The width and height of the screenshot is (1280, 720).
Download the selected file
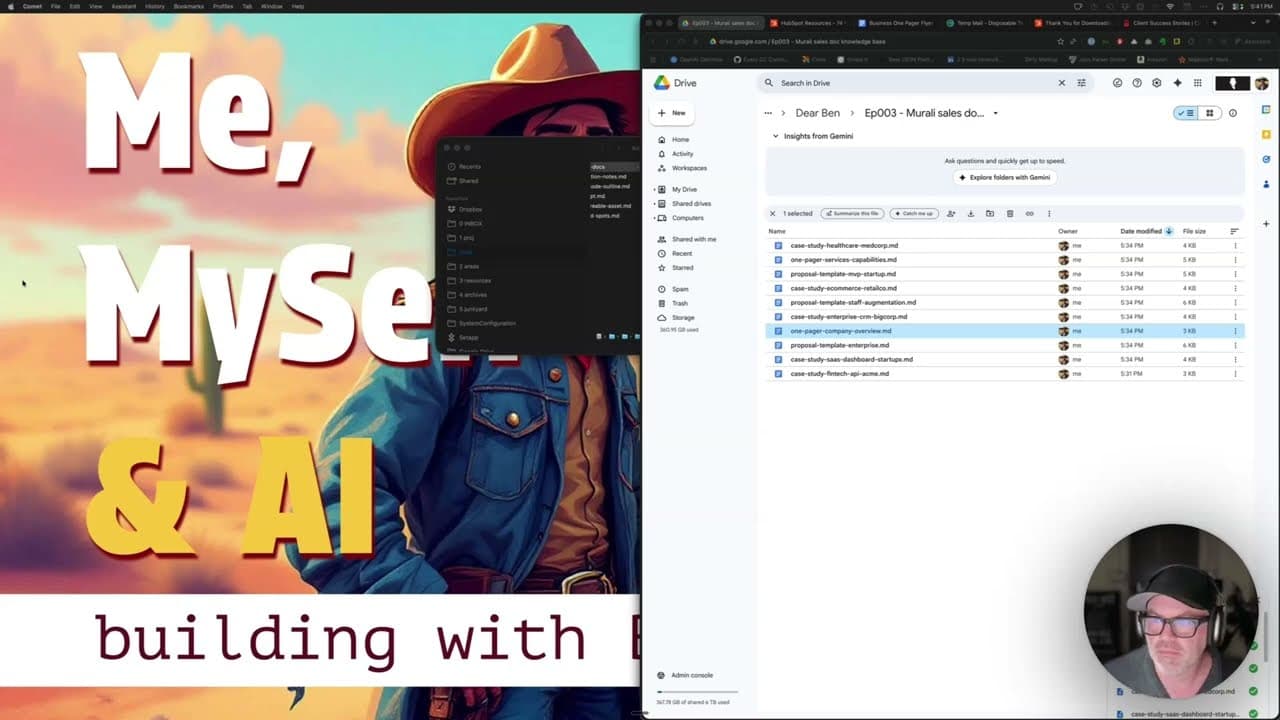point(970,213)
